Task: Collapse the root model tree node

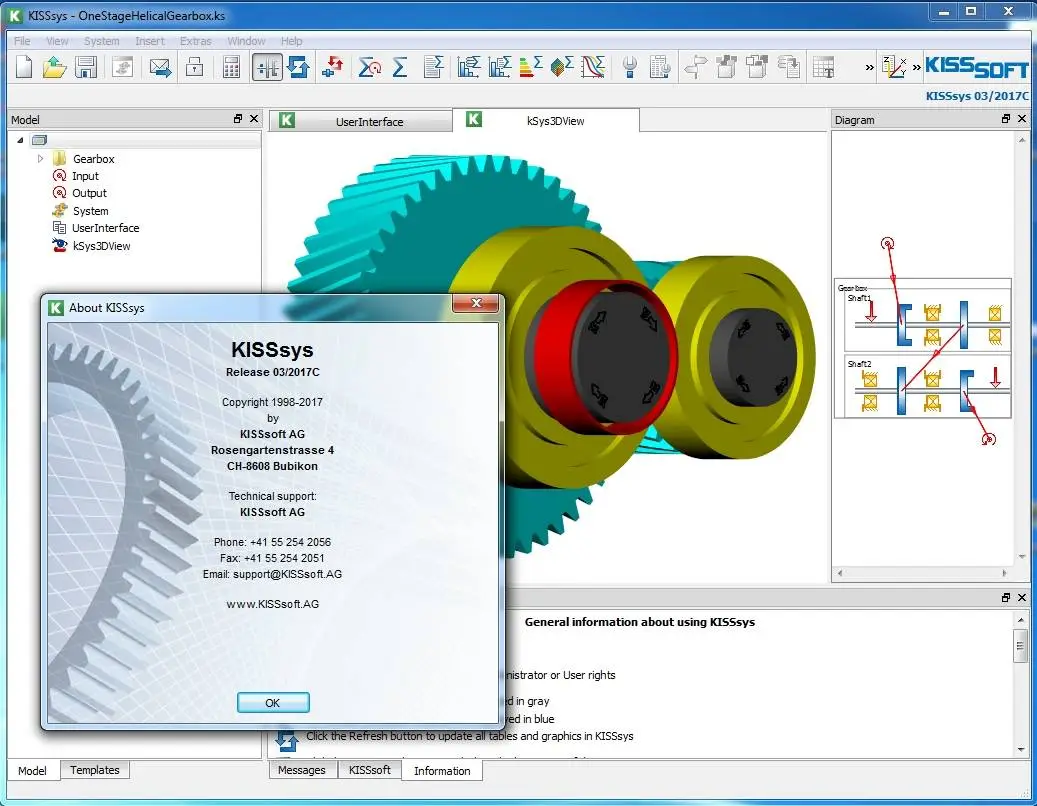Action: tap(21, 140)
